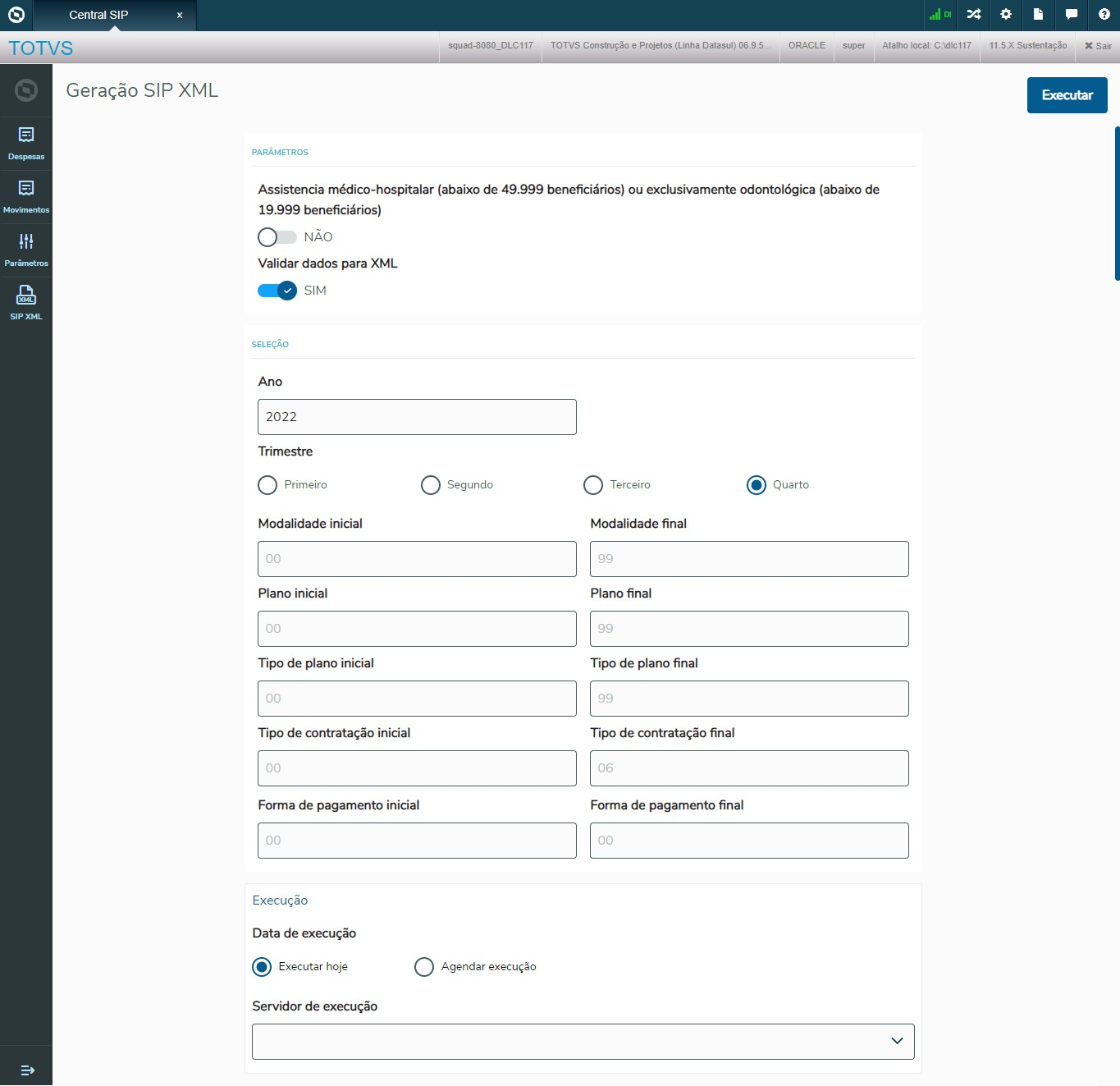Toggle the Validar dados para XML switch
1120x1086 pixels.
(x=277, y=291)
